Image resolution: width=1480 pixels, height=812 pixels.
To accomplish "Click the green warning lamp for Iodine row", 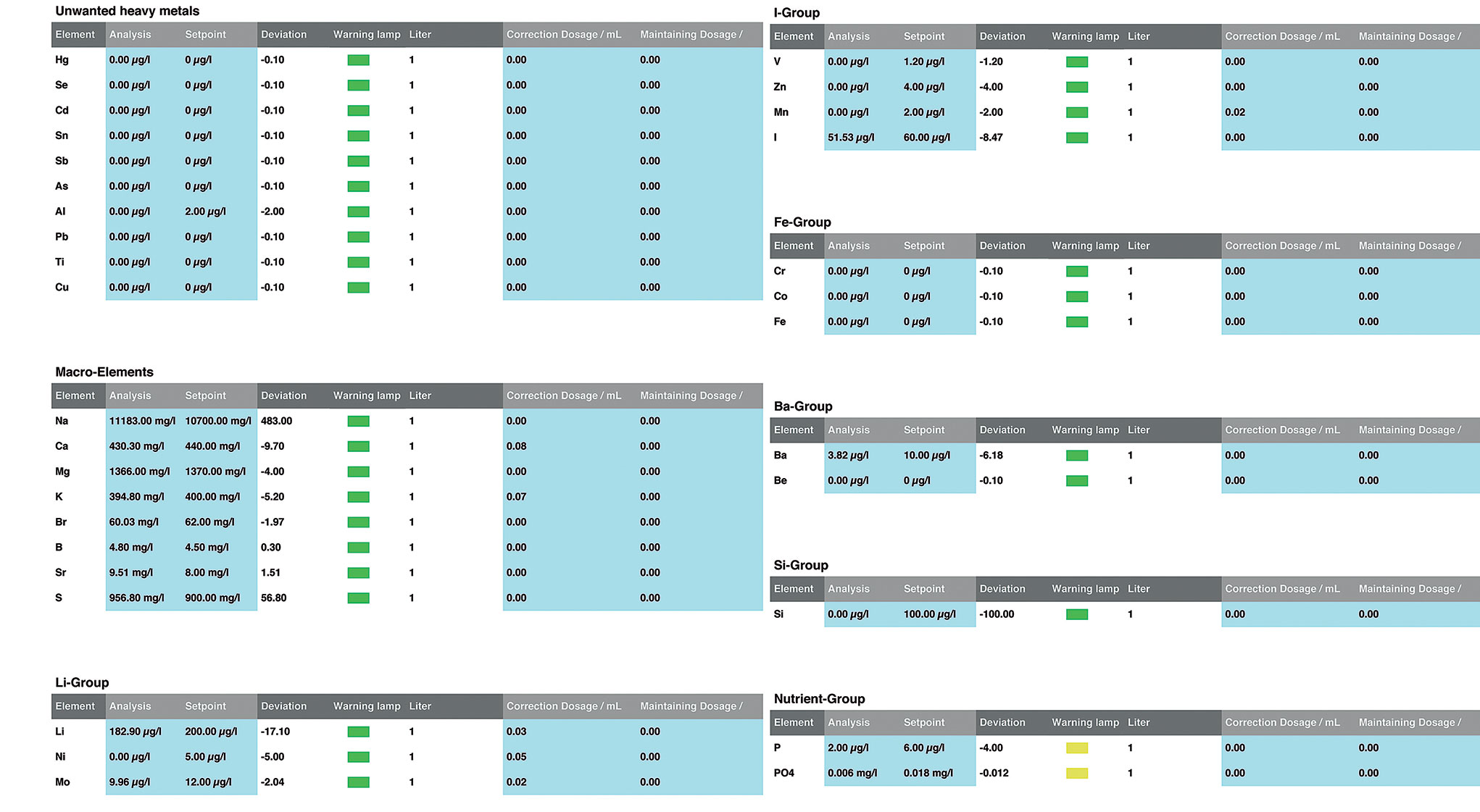I will click(1076, 138).
